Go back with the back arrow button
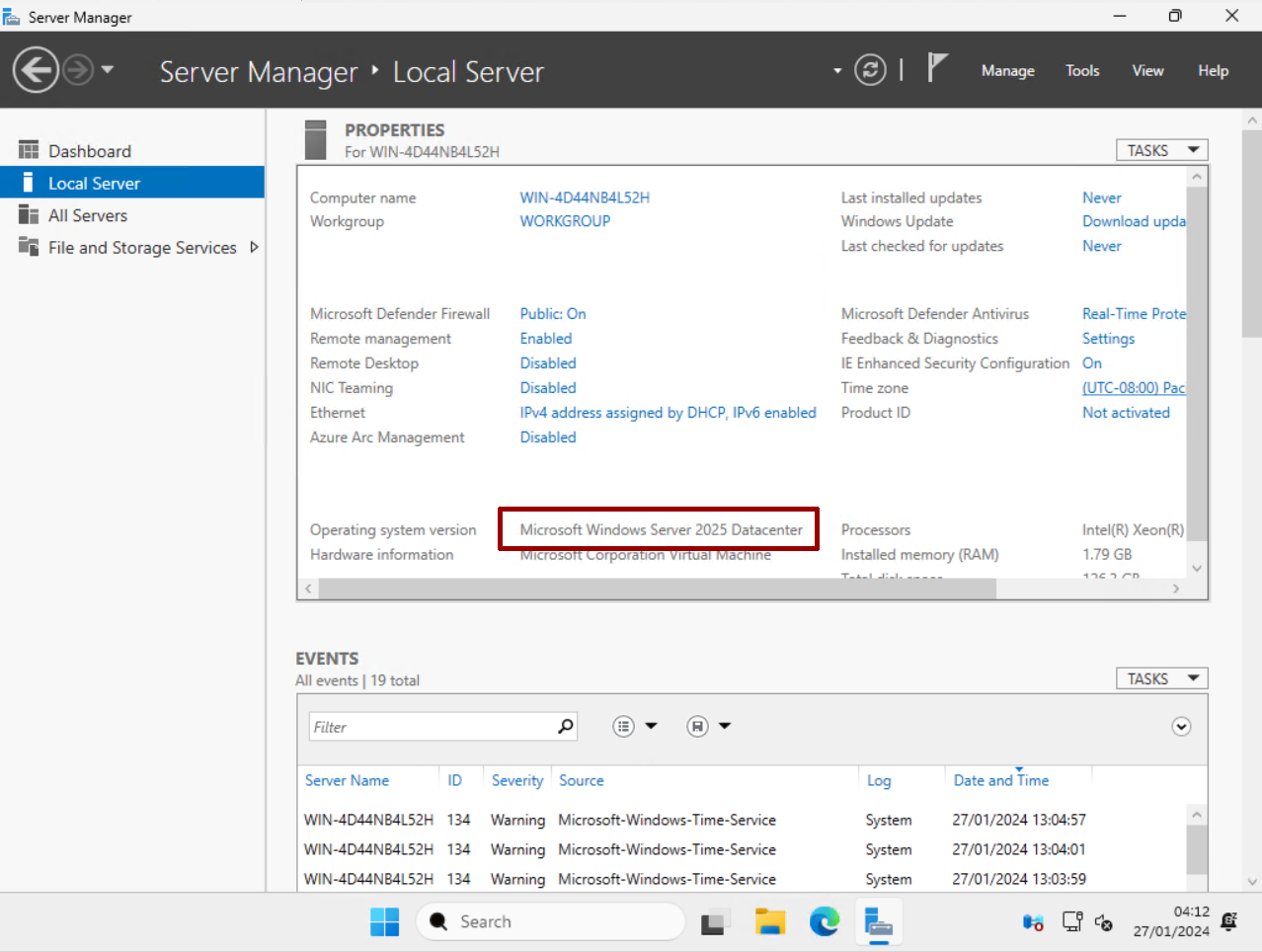The height and width of the screenshot is (952, 1262). pos(36,70)
